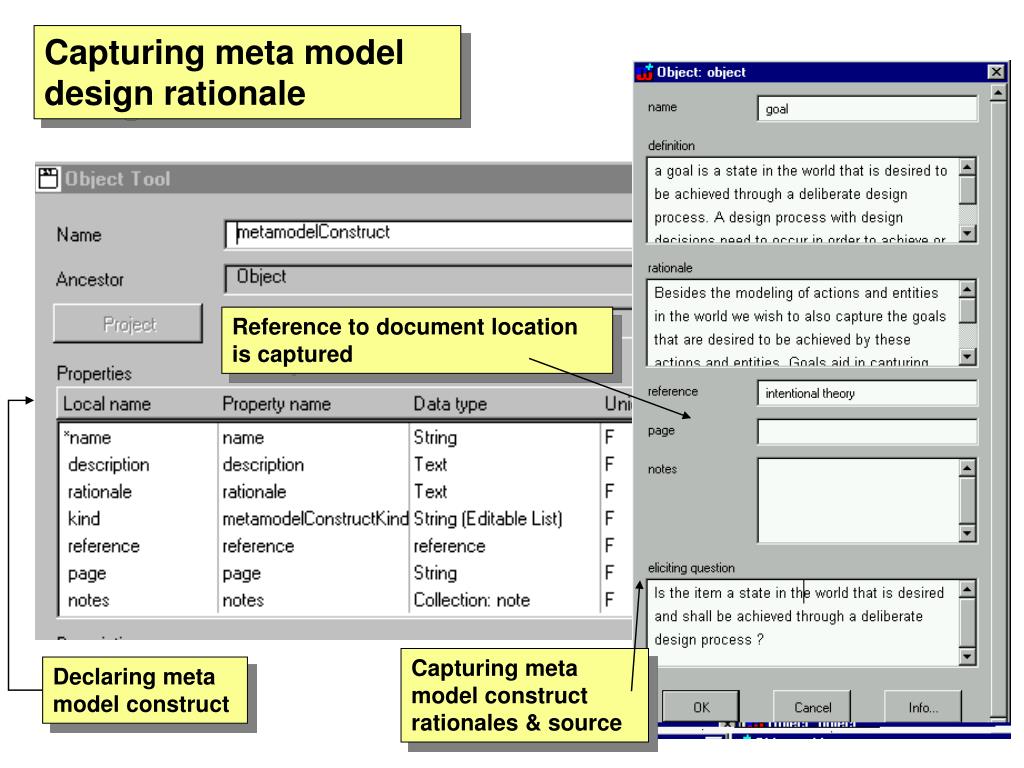This screenshot has width=1024, height=768.
Task: Select the reference local name cell
Action: point(103,546)
